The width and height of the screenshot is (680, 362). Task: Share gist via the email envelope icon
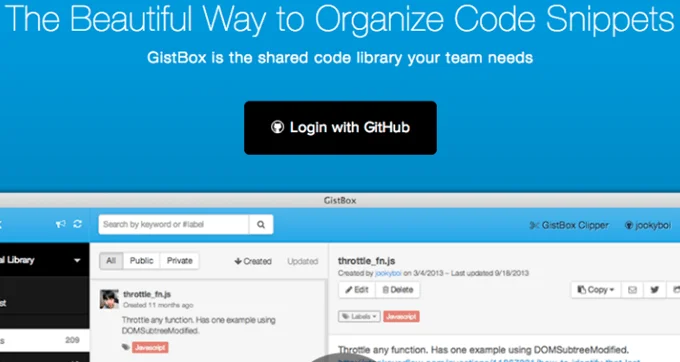[632, 290]
